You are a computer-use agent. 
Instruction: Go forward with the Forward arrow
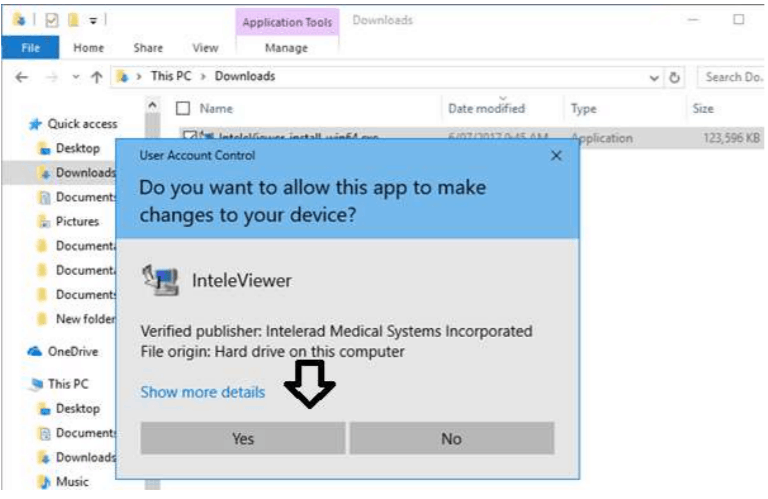[52, 77]
